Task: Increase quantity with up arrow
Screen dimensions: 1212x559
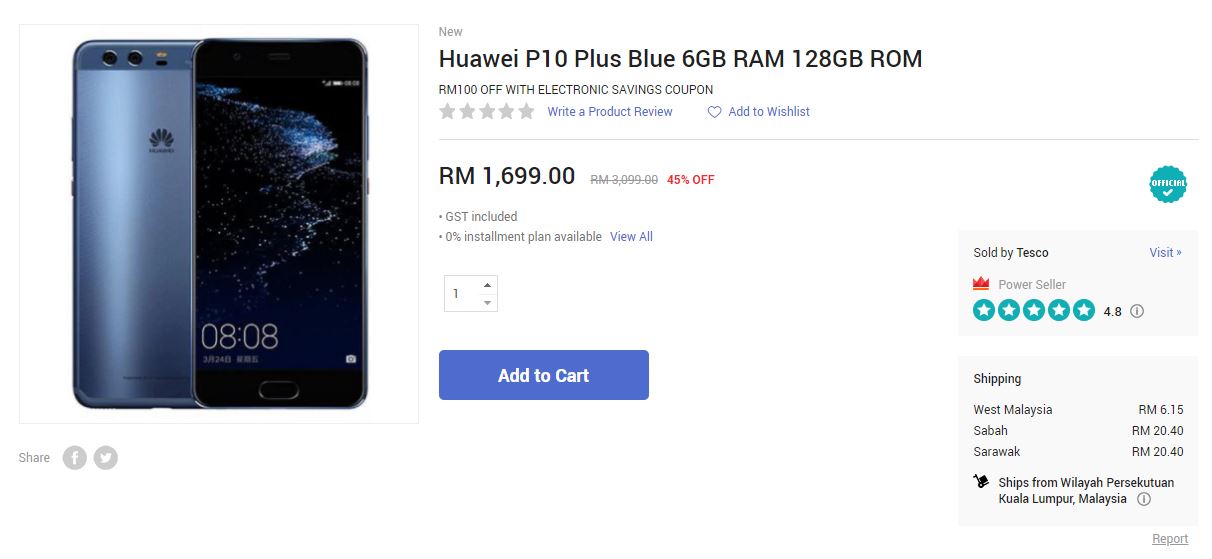Action: (x=487, y=284)
